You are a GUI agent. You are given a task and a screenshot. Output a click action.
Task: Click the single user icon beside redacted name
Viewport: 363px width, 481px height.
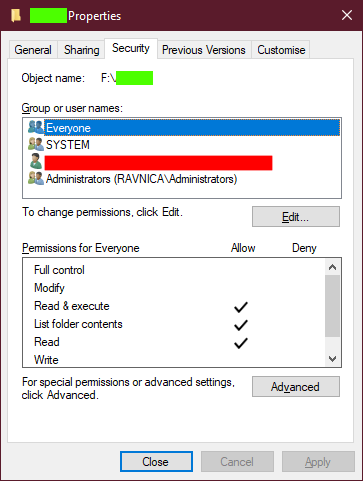[36, 161]
